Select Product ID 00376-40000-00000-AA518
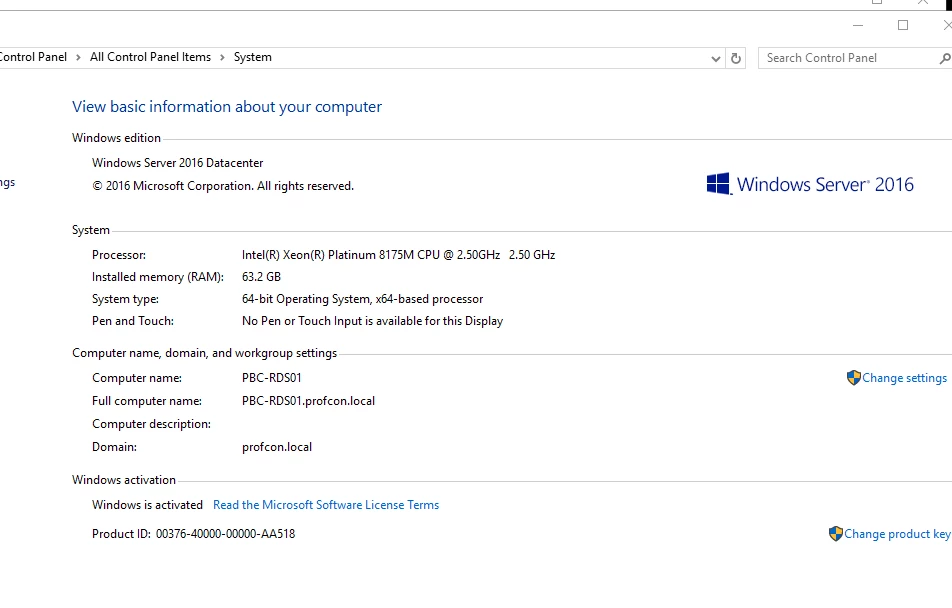Image resolution: width=952 pixels, height=608 pixels. point(225,534)
